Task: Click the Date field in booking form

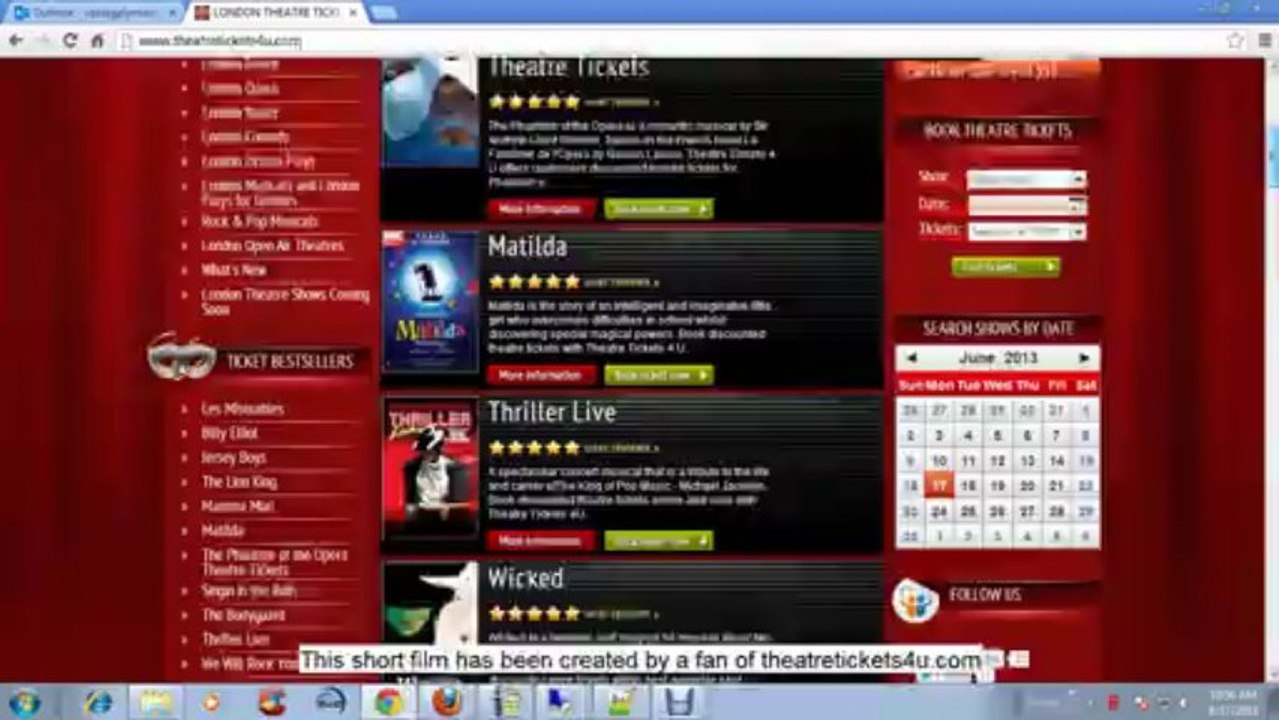Action: [1026, 205]
